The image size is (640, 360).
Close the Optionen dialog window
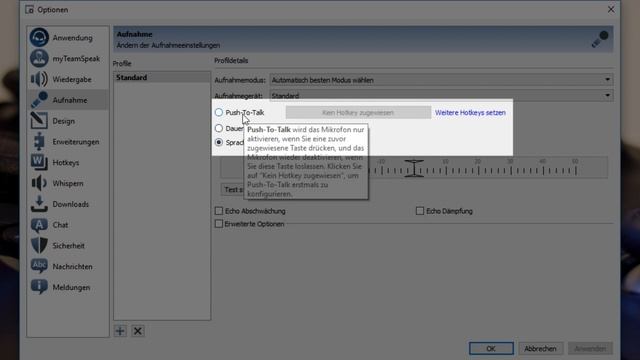(611, 9)
